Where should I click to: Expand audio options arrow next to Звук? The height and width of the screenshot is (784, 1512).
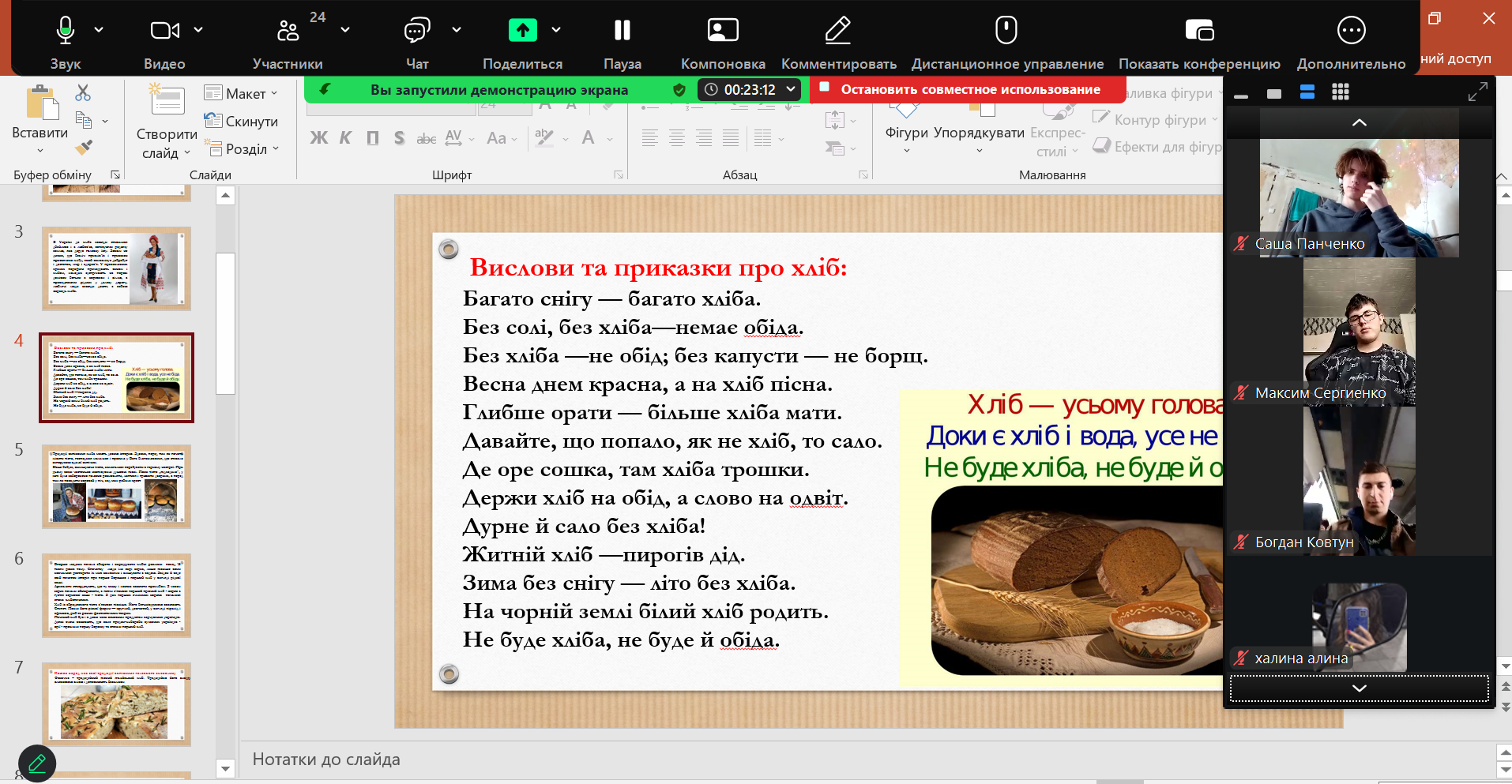pyautogui.click(x=99, y=30)
